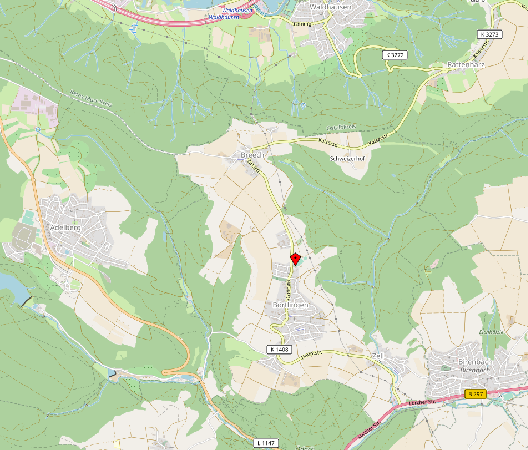Click the K 3273 road shield
This screenshot has height=450, width=528.
(490, 34)
